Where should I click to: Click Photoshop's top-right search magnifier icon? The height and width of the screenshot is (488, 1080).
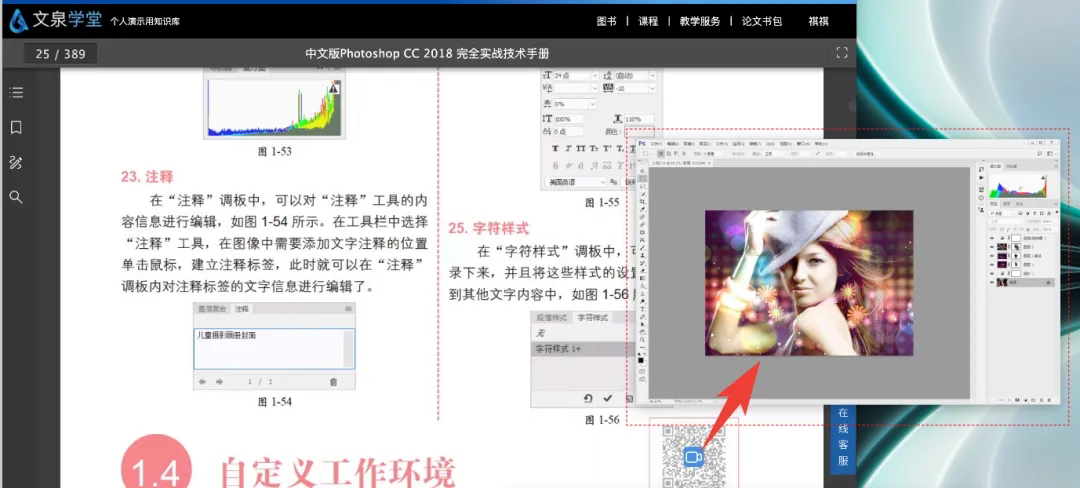tap(1039, 153)
